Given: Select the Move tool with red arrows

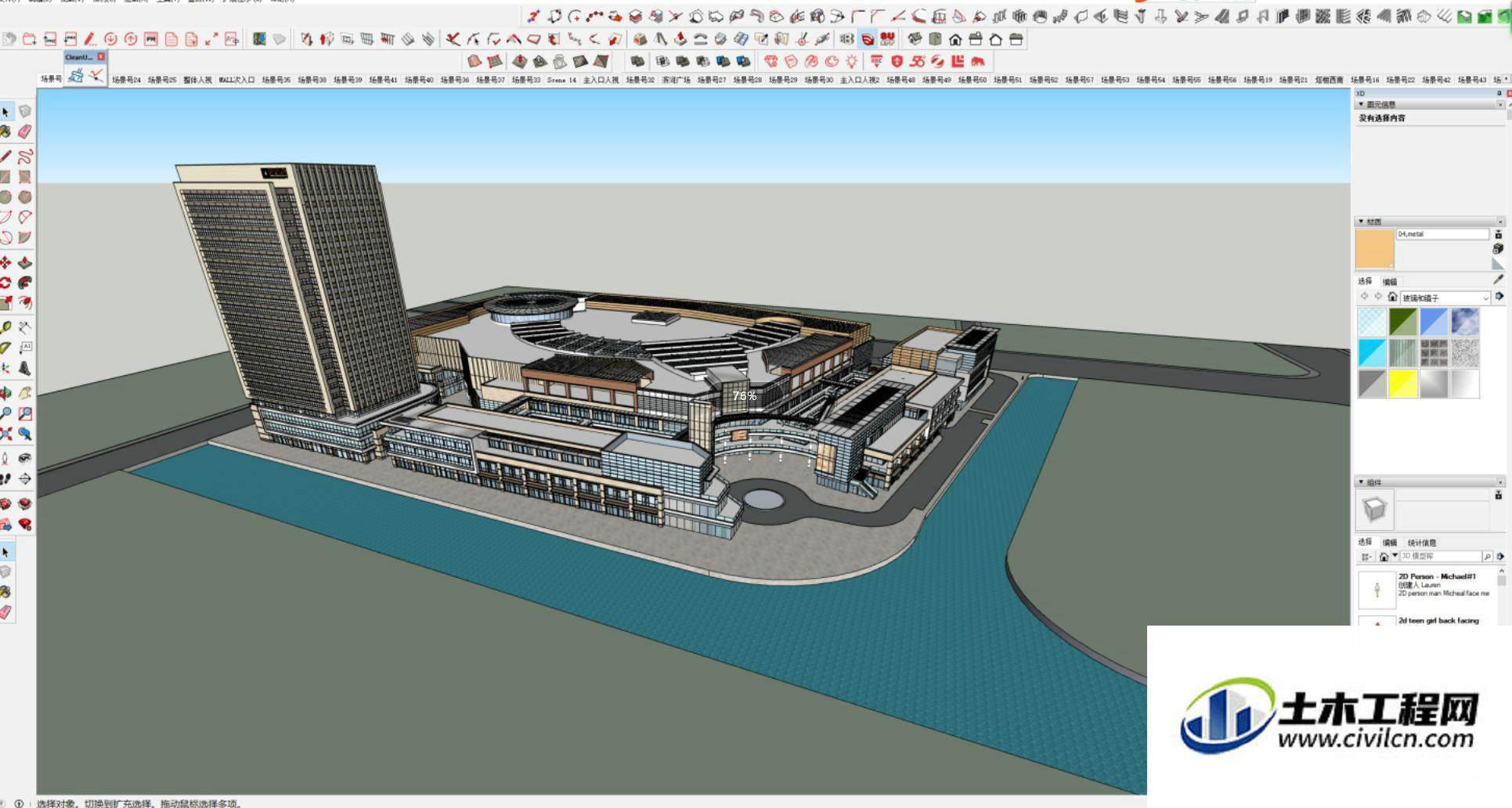Looking at the screenshot, I should click(5, 262).
